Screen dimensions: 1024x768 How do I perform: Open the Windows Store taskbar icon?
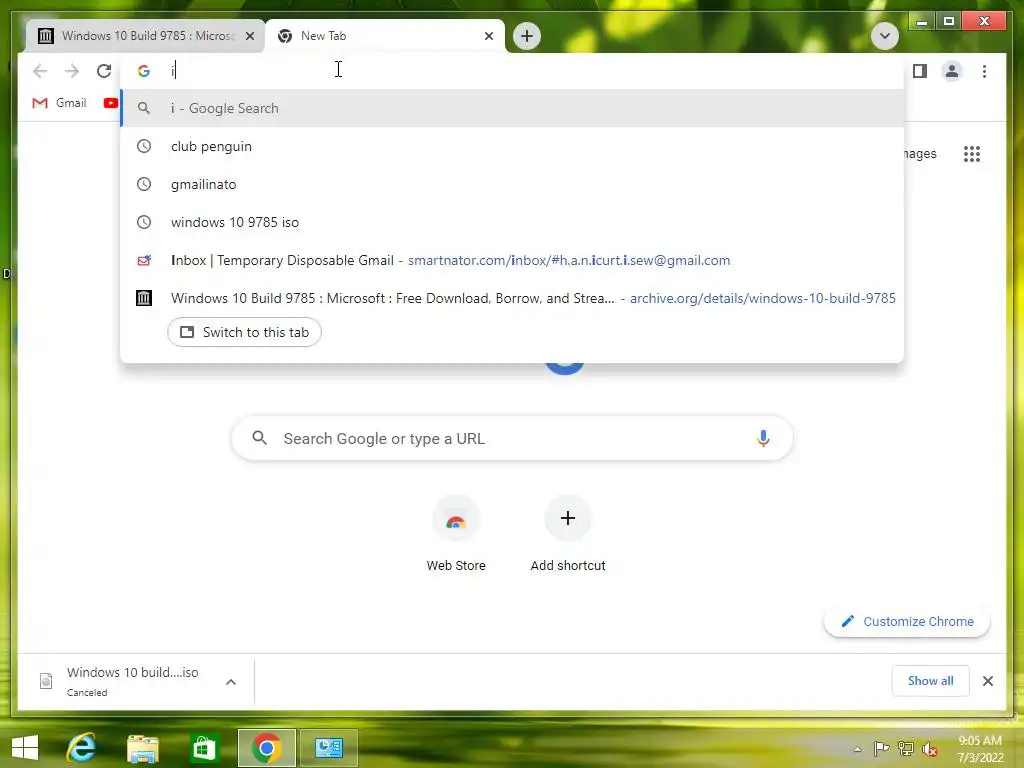point(204,748)
